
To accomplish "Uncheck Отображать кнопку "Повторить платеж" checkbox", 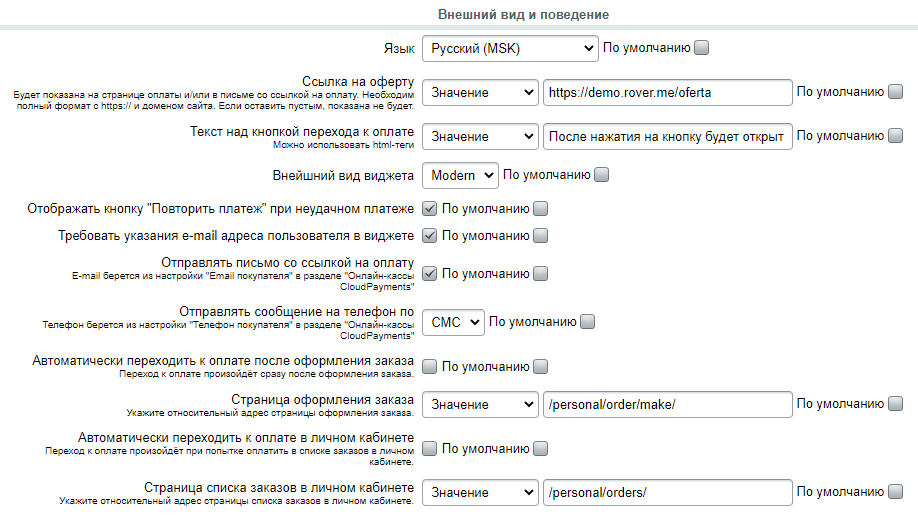I will click(x=430, y=209).
